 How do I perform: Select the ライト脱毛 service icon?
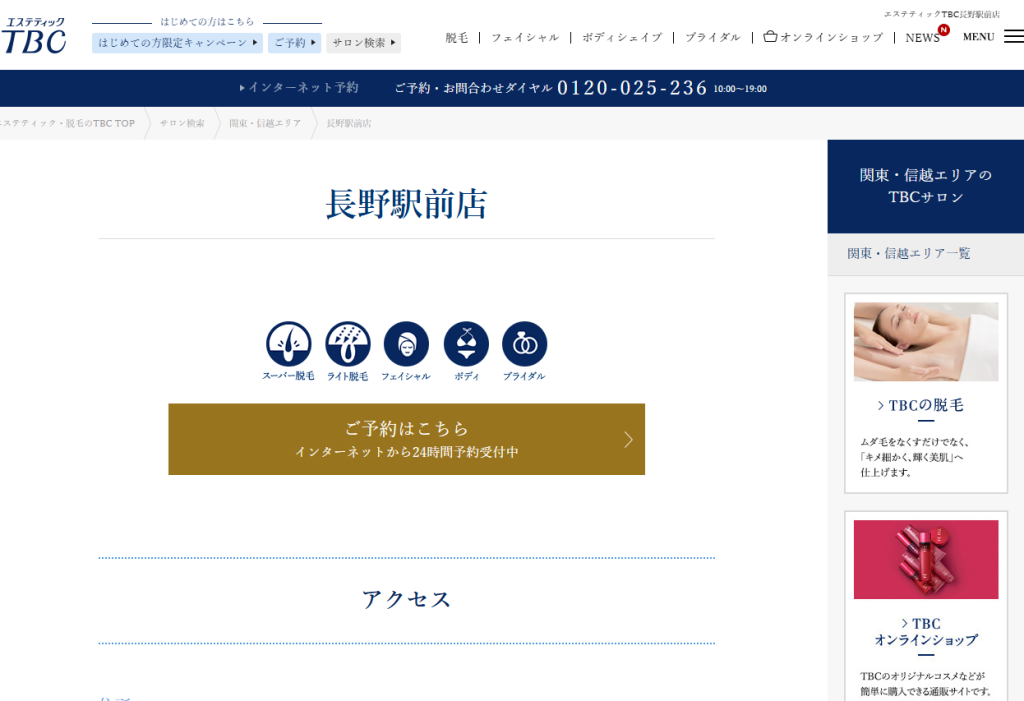click(x=347, y=345)
